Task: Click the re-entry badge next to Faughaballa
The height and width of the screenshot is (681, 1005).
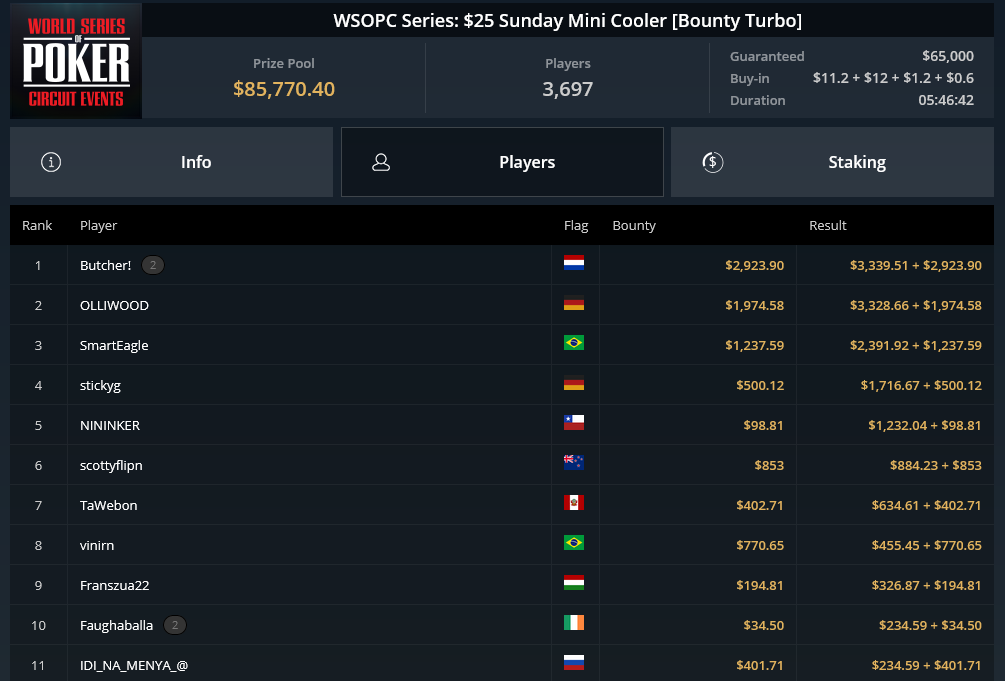Action: (x=175, y=625)
